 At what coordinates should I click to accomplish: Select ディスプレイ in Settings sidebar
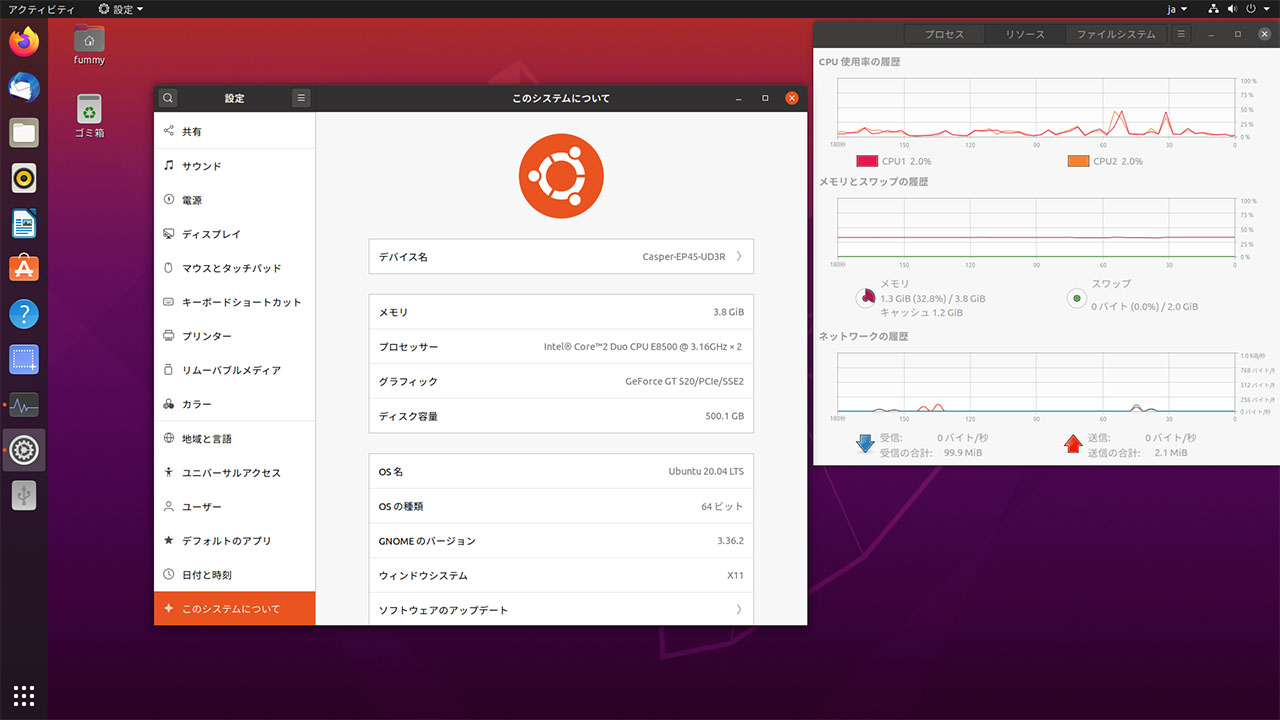click(x=235, y=234)
